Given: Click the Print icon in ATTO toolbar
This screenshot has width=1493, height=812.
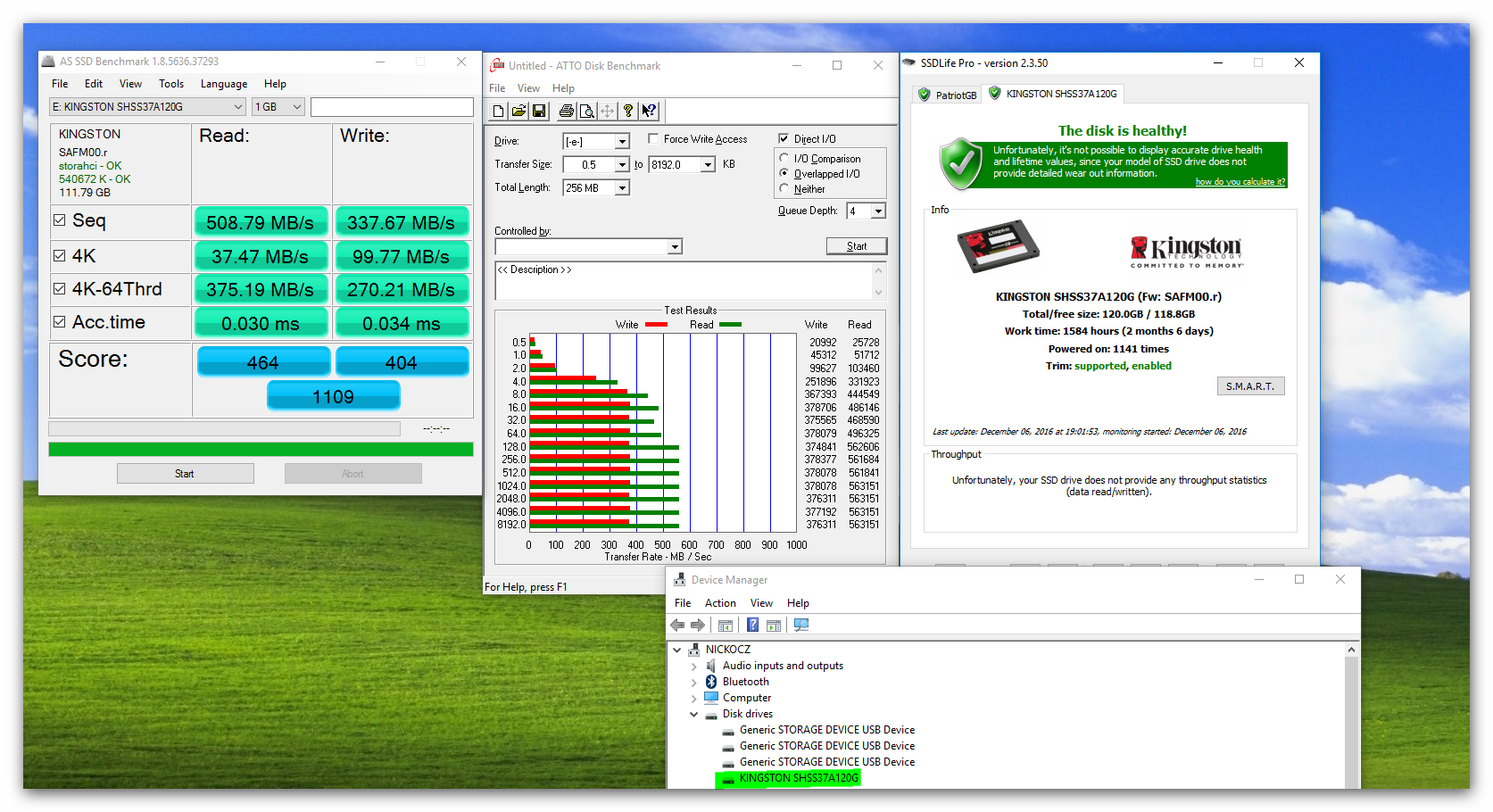Looking at the screenshot, I should (566, 111).
